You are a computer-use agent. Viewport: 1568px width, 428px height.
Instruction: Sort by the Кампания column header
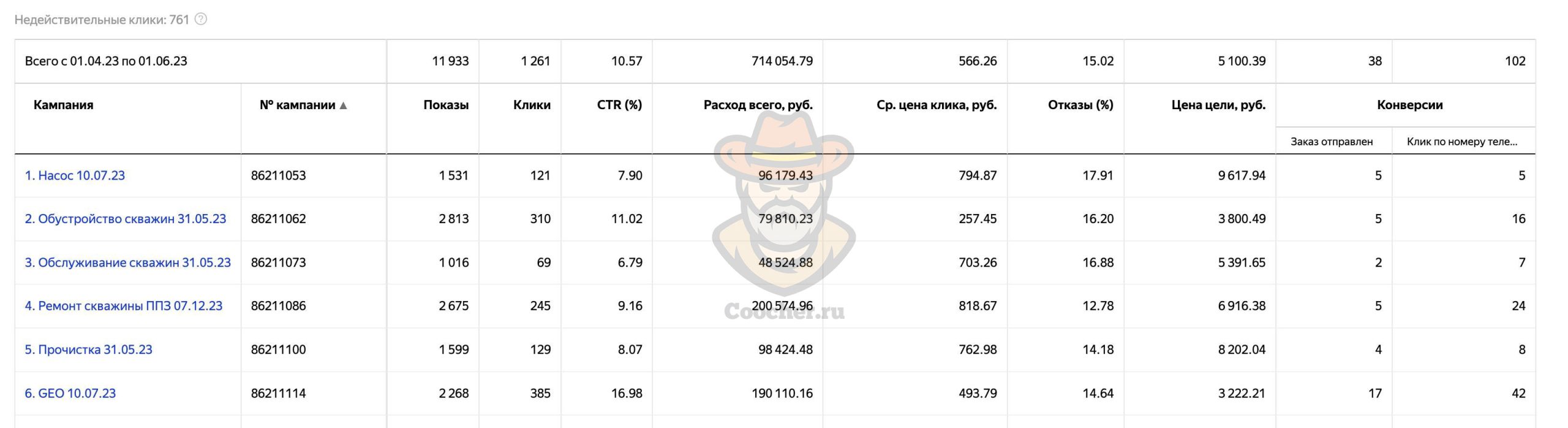[x=63, y=105]
